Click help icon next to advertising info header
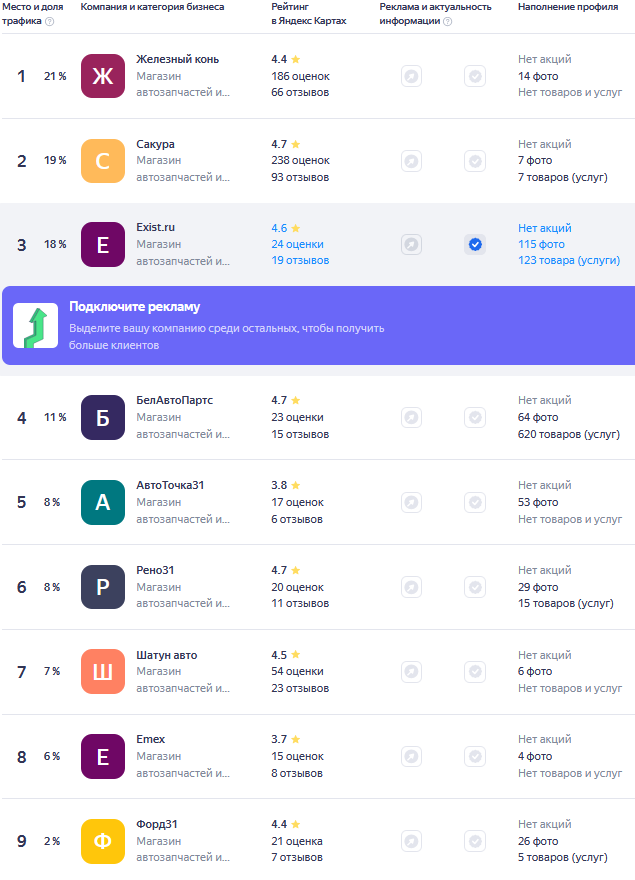 pyautogui.click(x=447, y=21)
